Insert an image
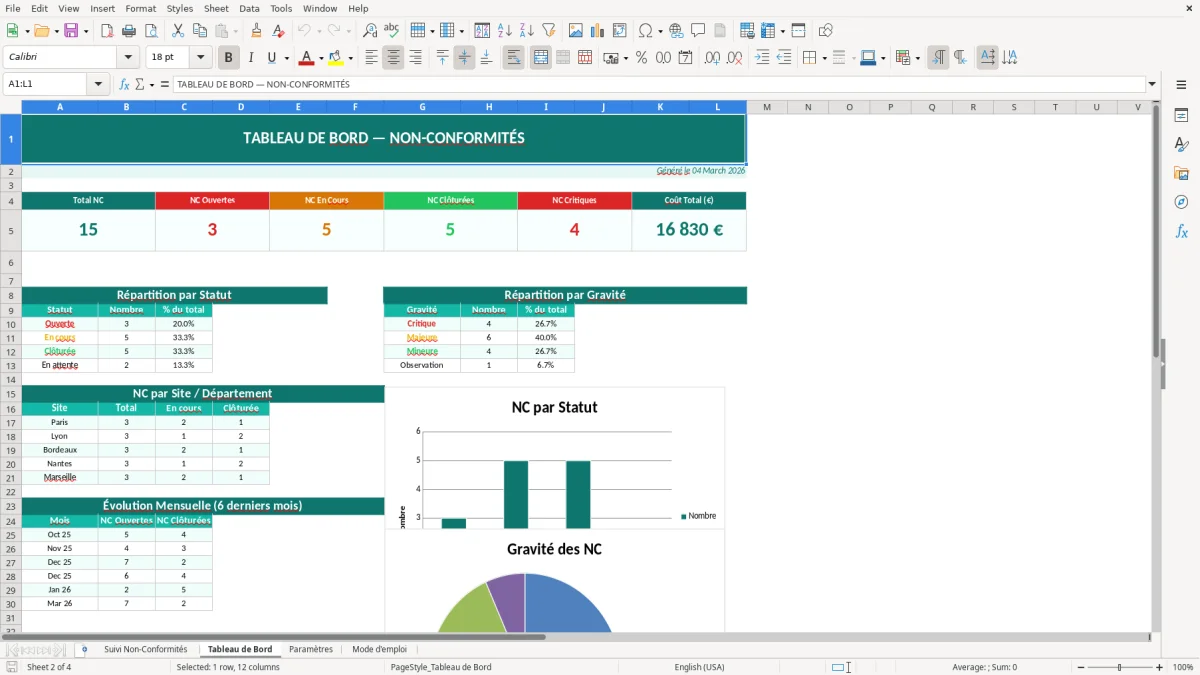This screenshot has height=675, width=1200. pyautogui.click(x=576, y=31)
